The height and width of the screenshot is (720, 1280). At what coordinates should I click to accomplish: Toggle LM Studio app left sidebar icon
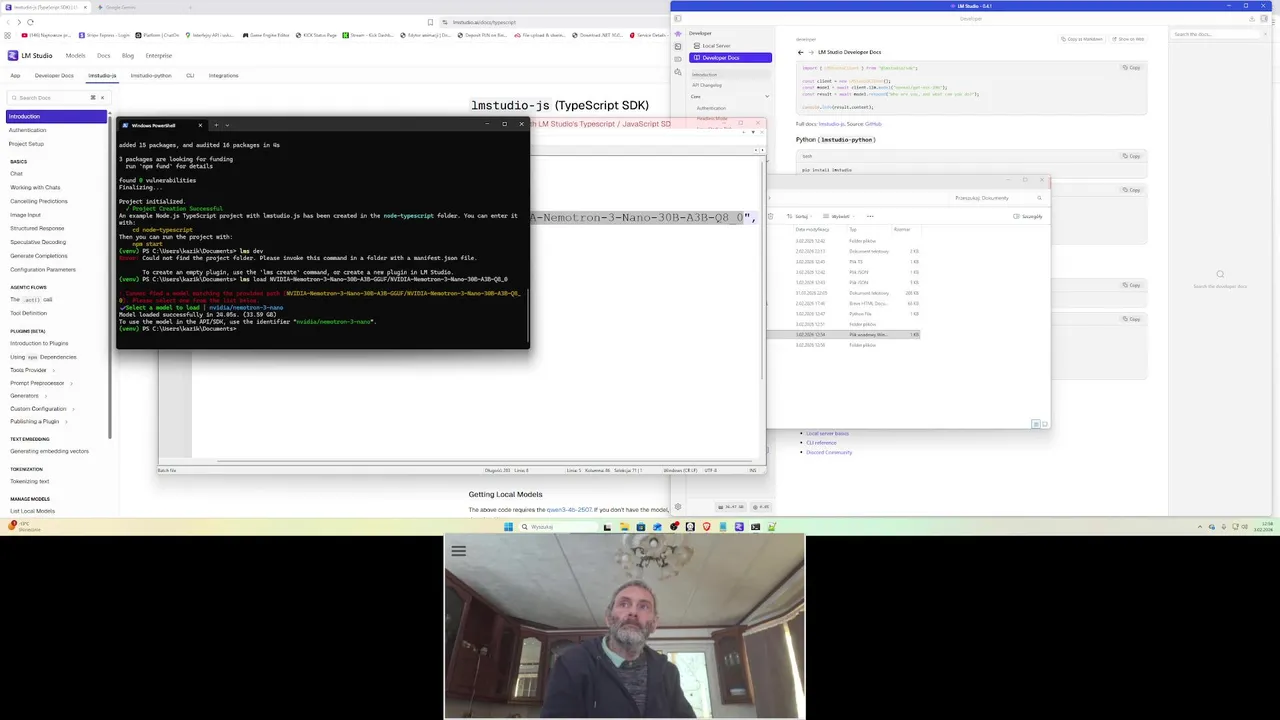677,19
